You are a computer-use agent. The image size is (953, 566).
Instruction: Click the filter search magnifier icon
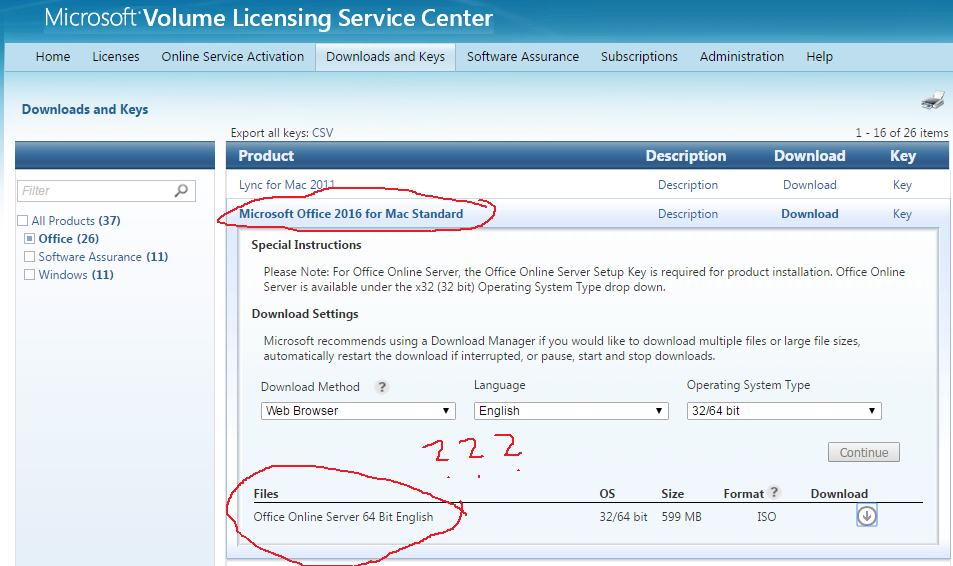click(181, 191)
